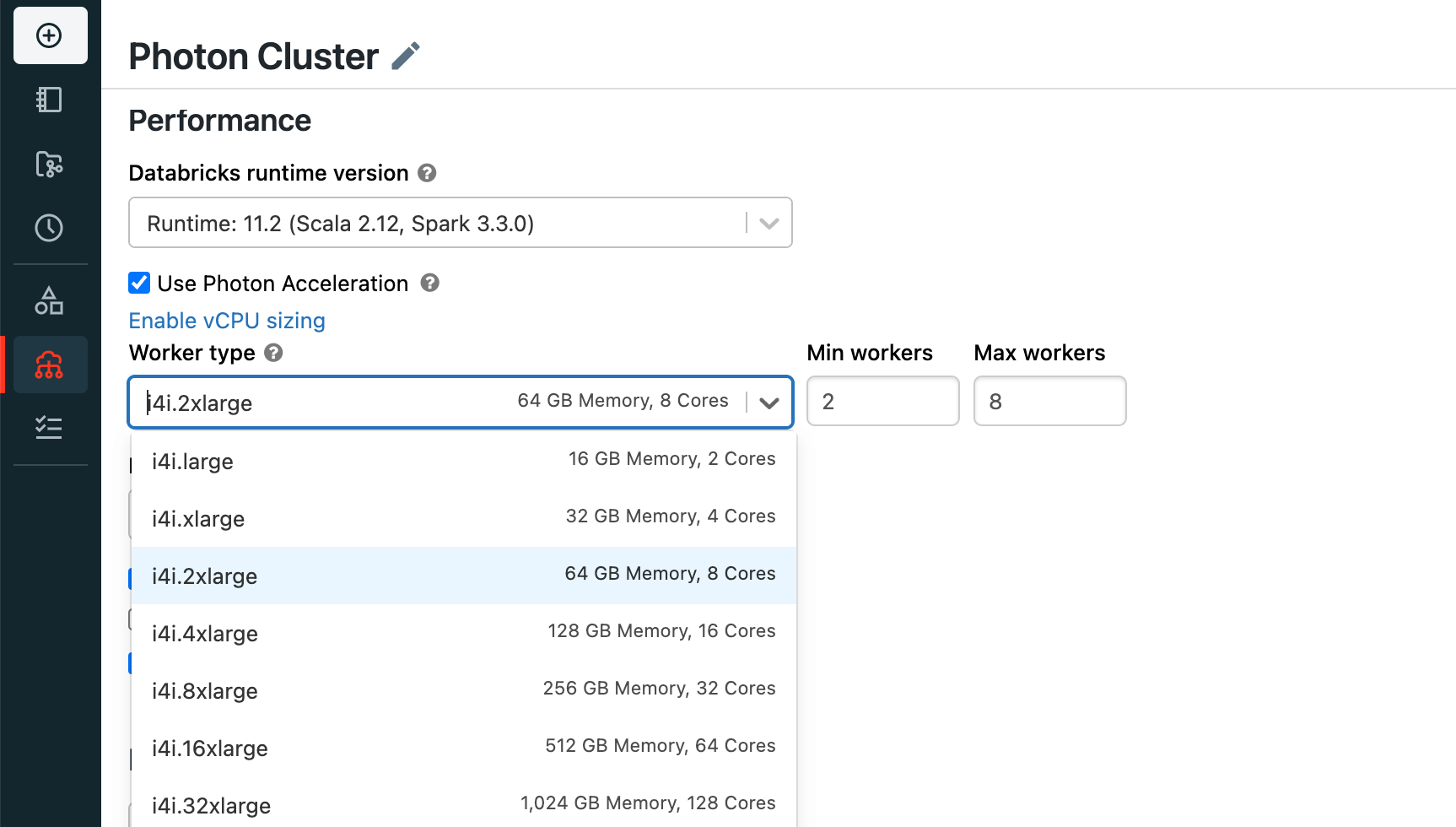Image resolution: width=1456 pixels, height=827 pixels.
Task: Uncheck the Use Photon Acceleration checkbox
Action: pyautogui.click(x=139, y=283)
